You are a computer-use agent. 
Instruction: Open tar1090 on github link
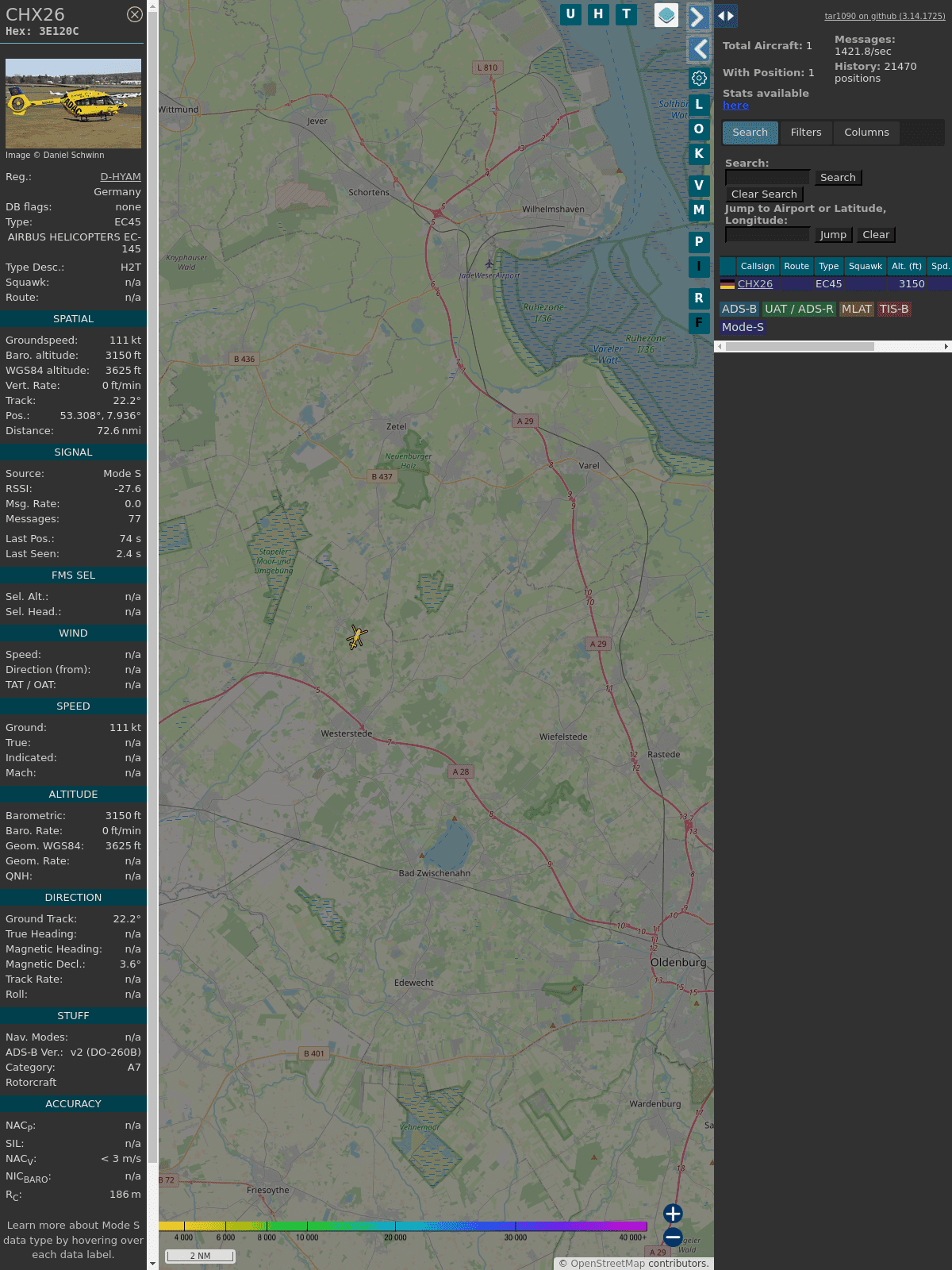coord(885,16)
